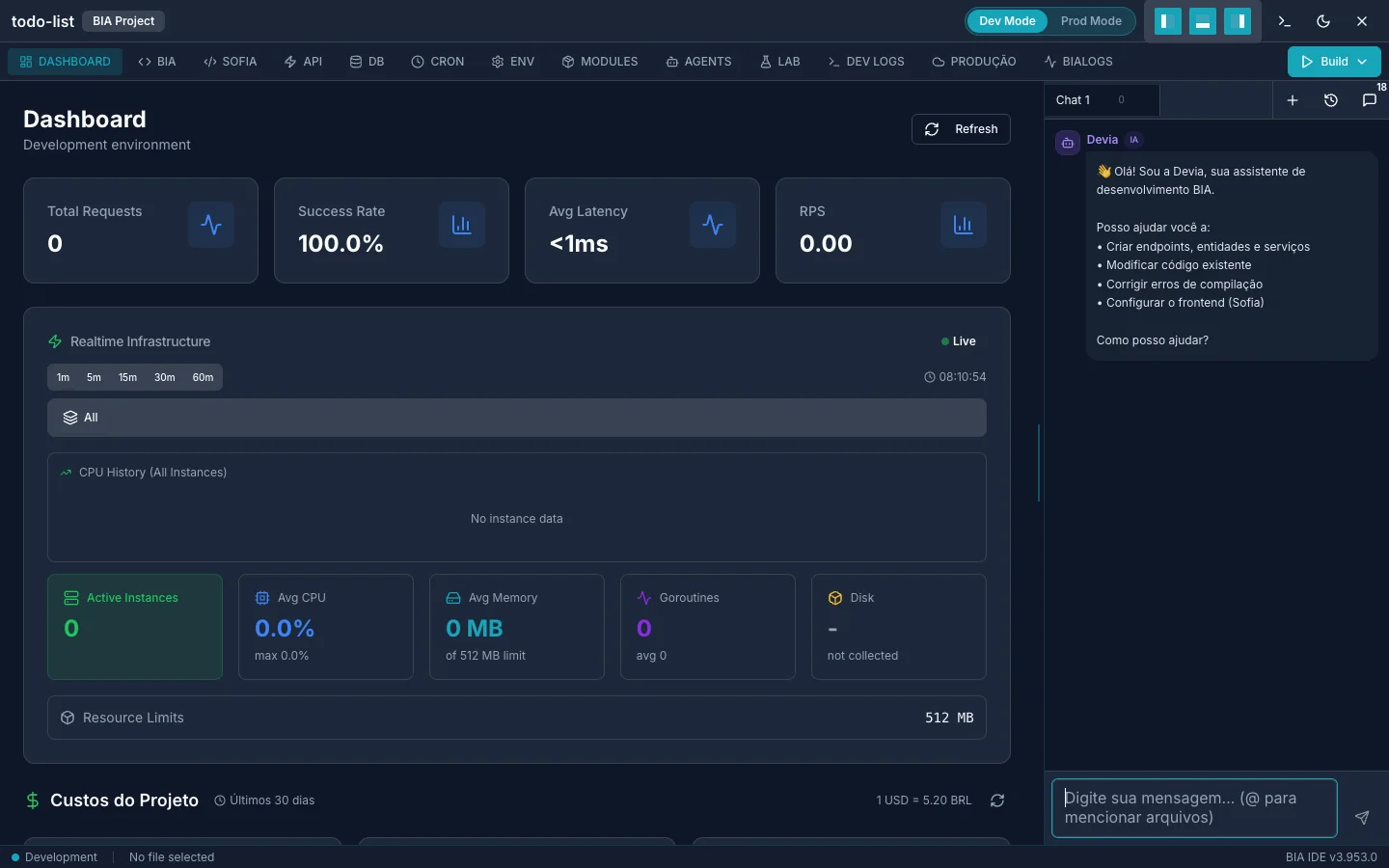Open the DEV LOGS tab
Screen dimensions: 1389x868
tap(866, 62)
